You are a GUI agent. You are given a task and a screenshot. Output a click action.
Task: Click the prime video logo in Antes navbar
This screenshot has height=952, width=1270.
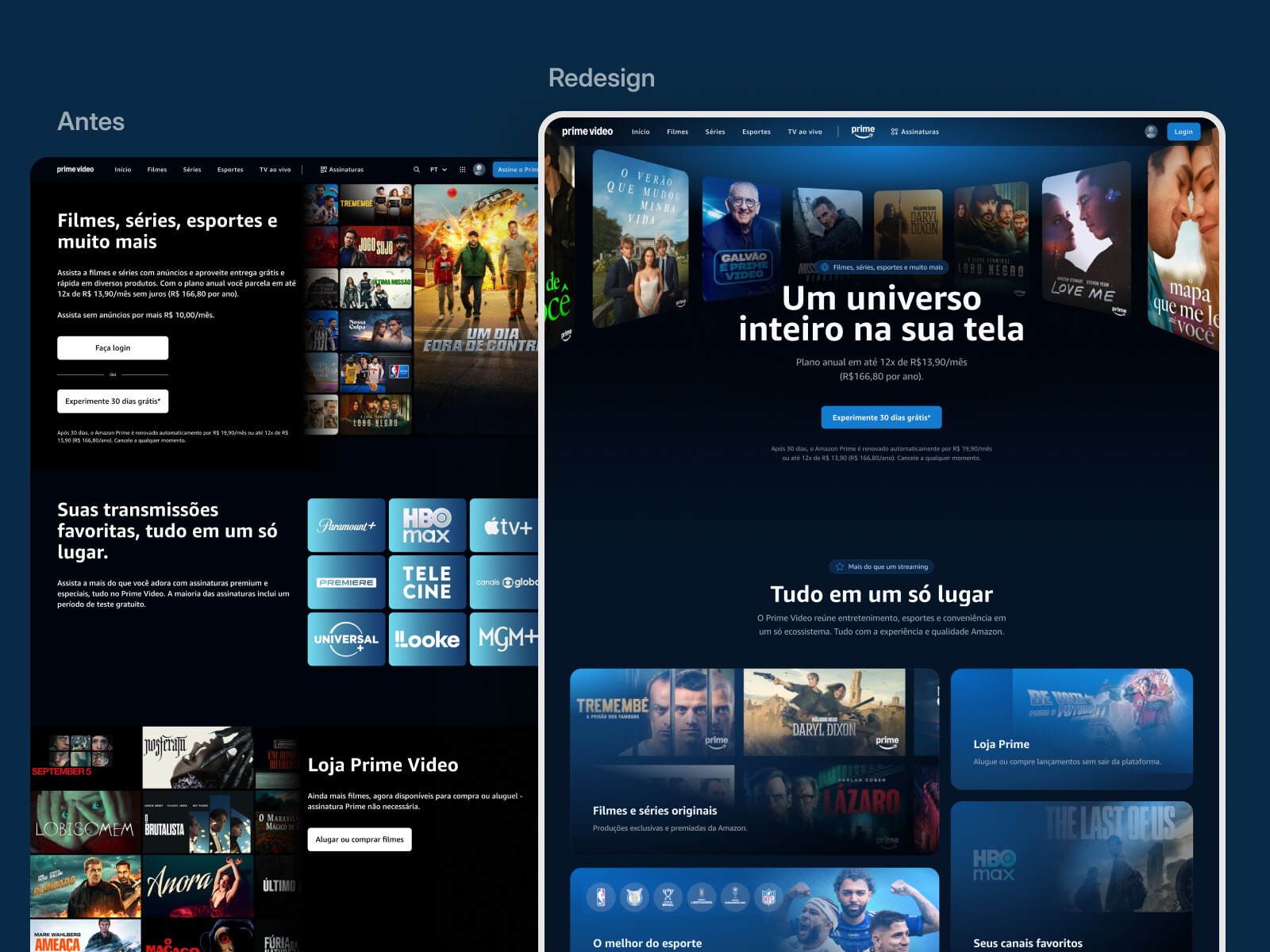[75, 170]
